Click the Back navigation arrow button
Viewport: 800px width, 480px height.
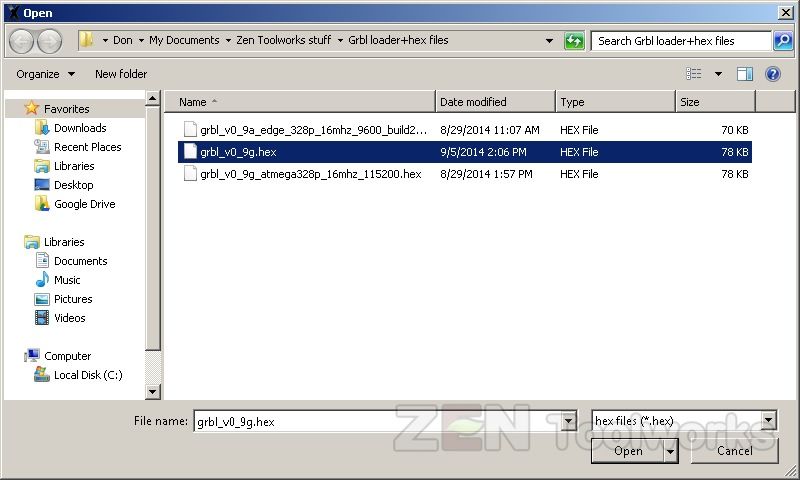coord(21,41)
